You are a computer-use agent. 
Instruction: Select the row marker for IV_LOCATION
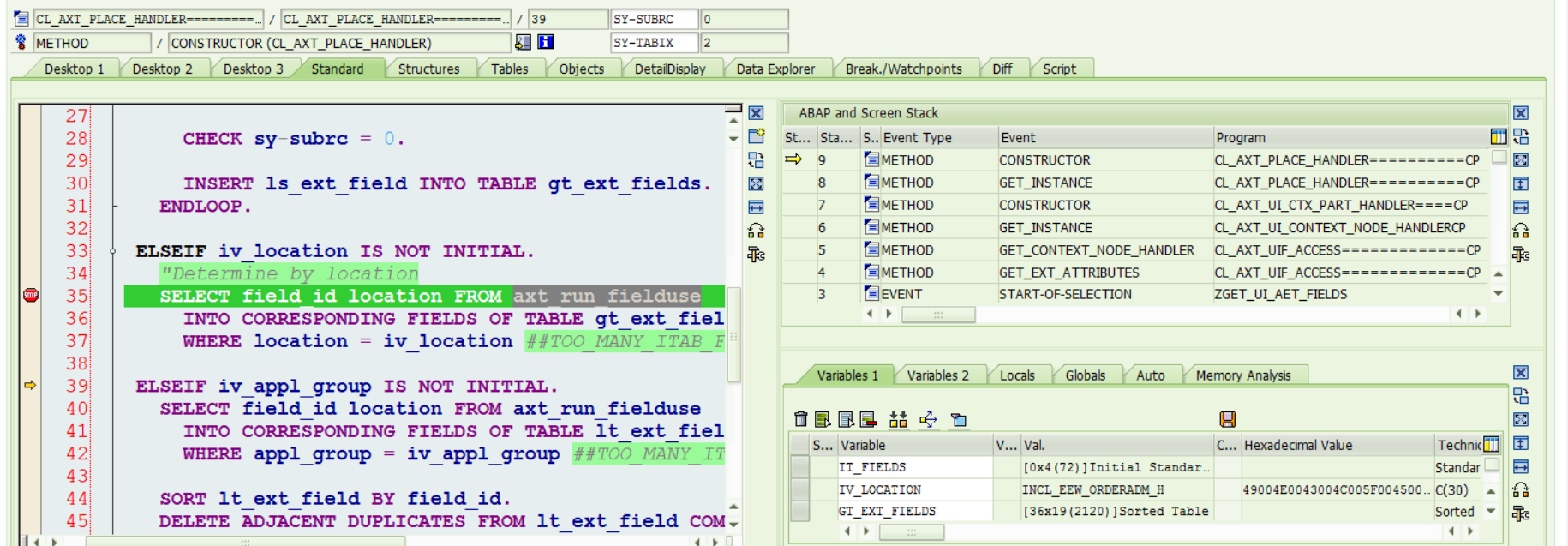tap(799, 489)
